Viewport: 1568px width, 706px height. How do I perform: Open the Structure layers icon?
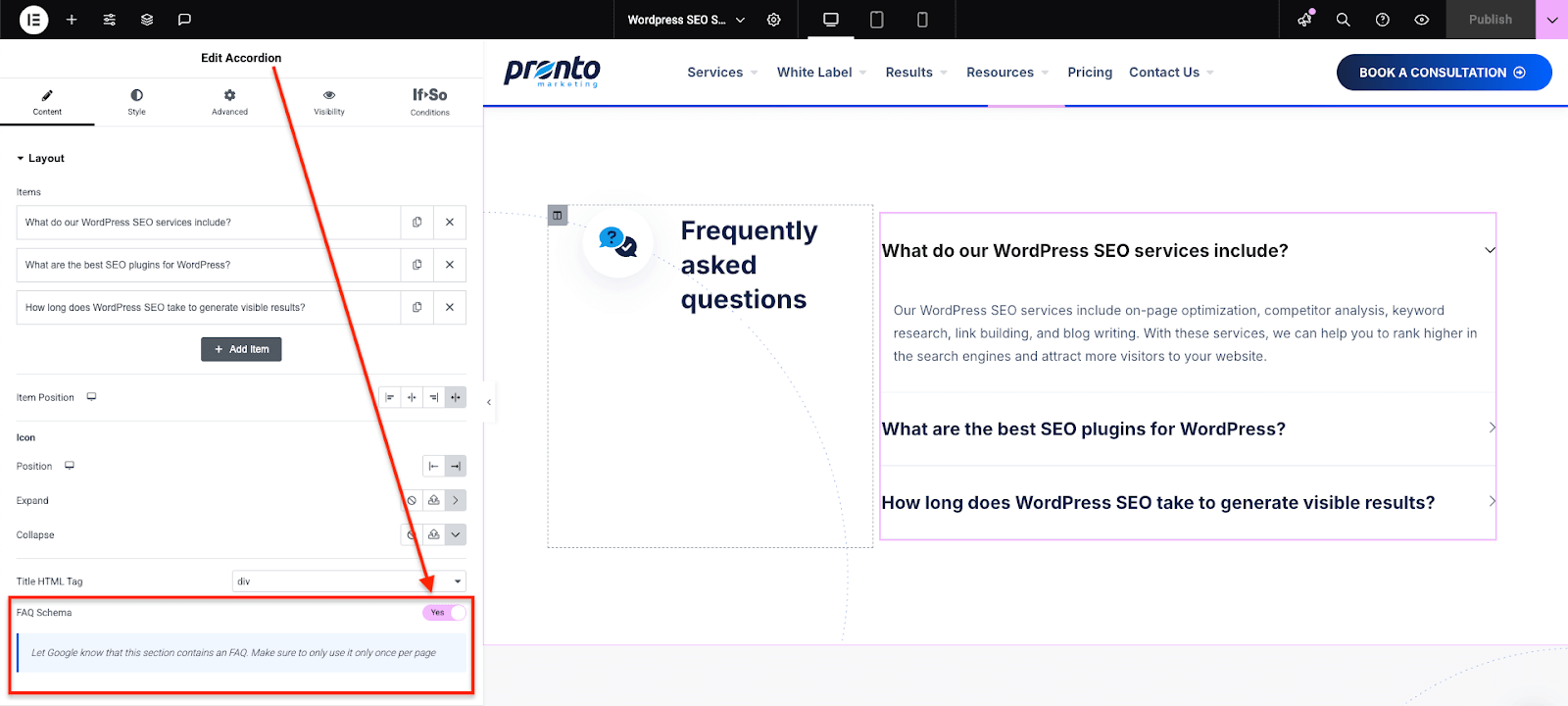click(147, 20)
